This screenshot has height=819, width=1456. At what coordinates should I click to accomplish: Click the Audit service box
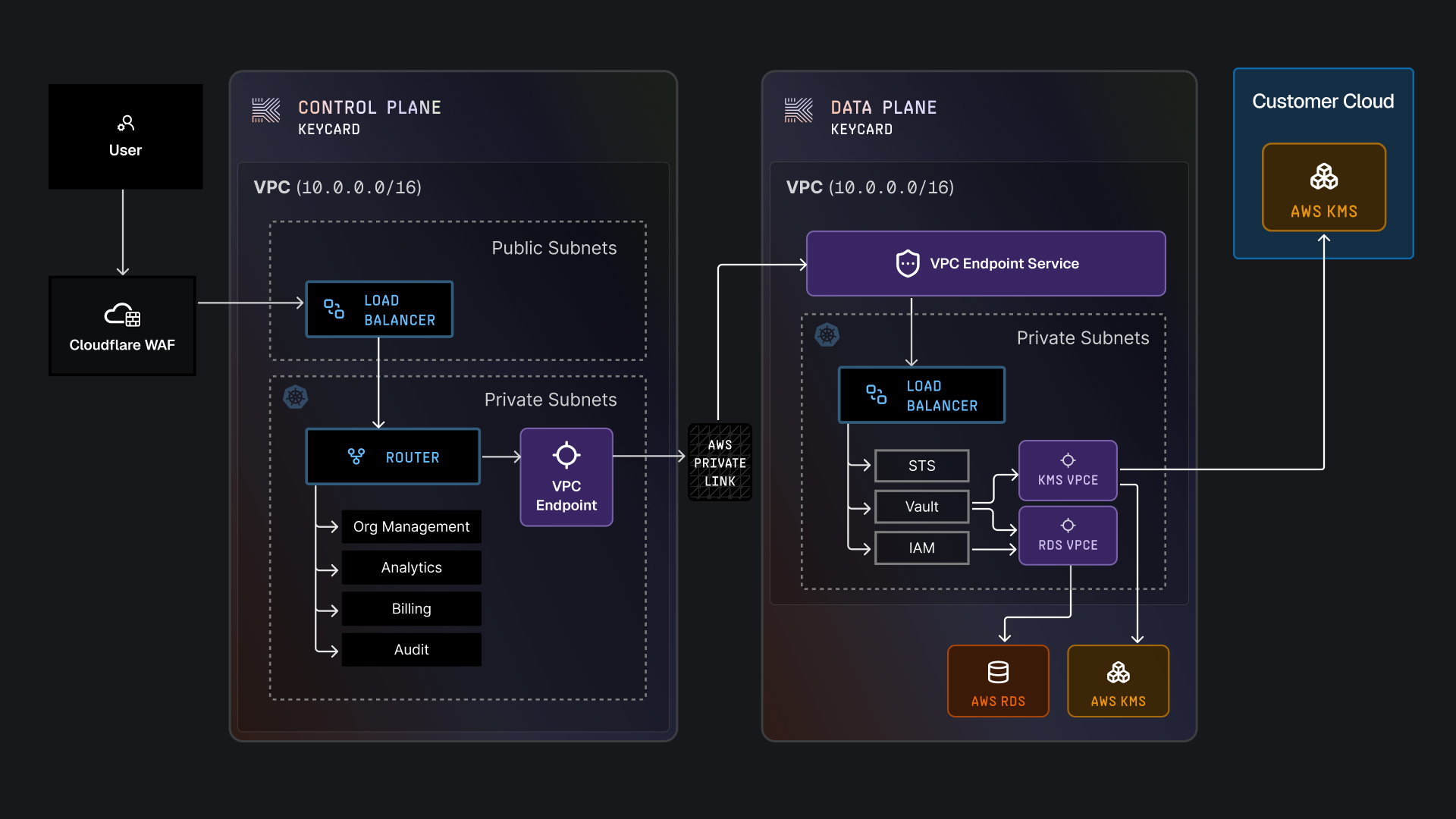pyautogui.click(x=411, y=649)
